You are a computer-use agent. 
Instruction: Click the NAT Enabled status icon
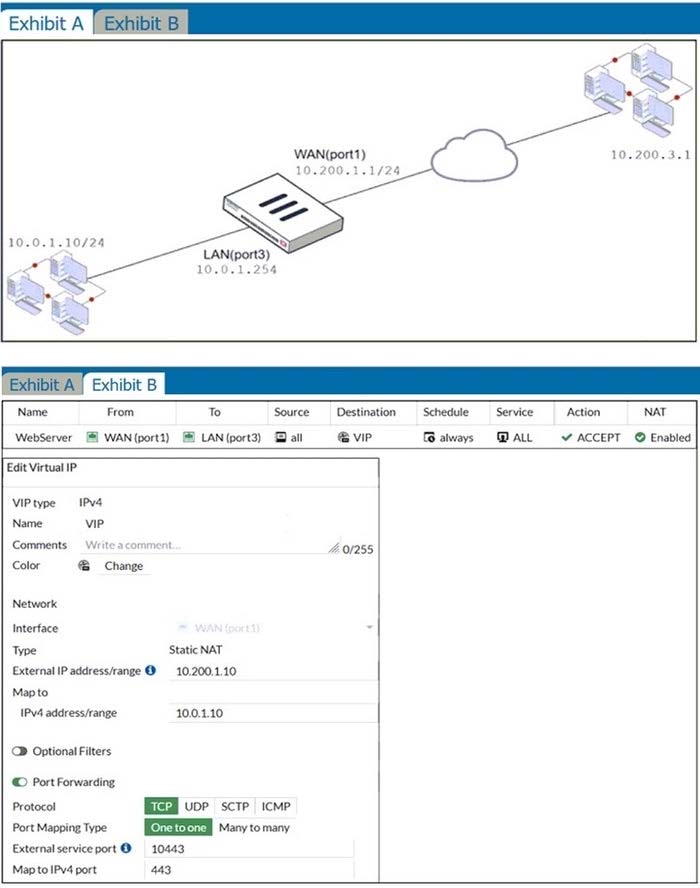click(x=640, y=437)
